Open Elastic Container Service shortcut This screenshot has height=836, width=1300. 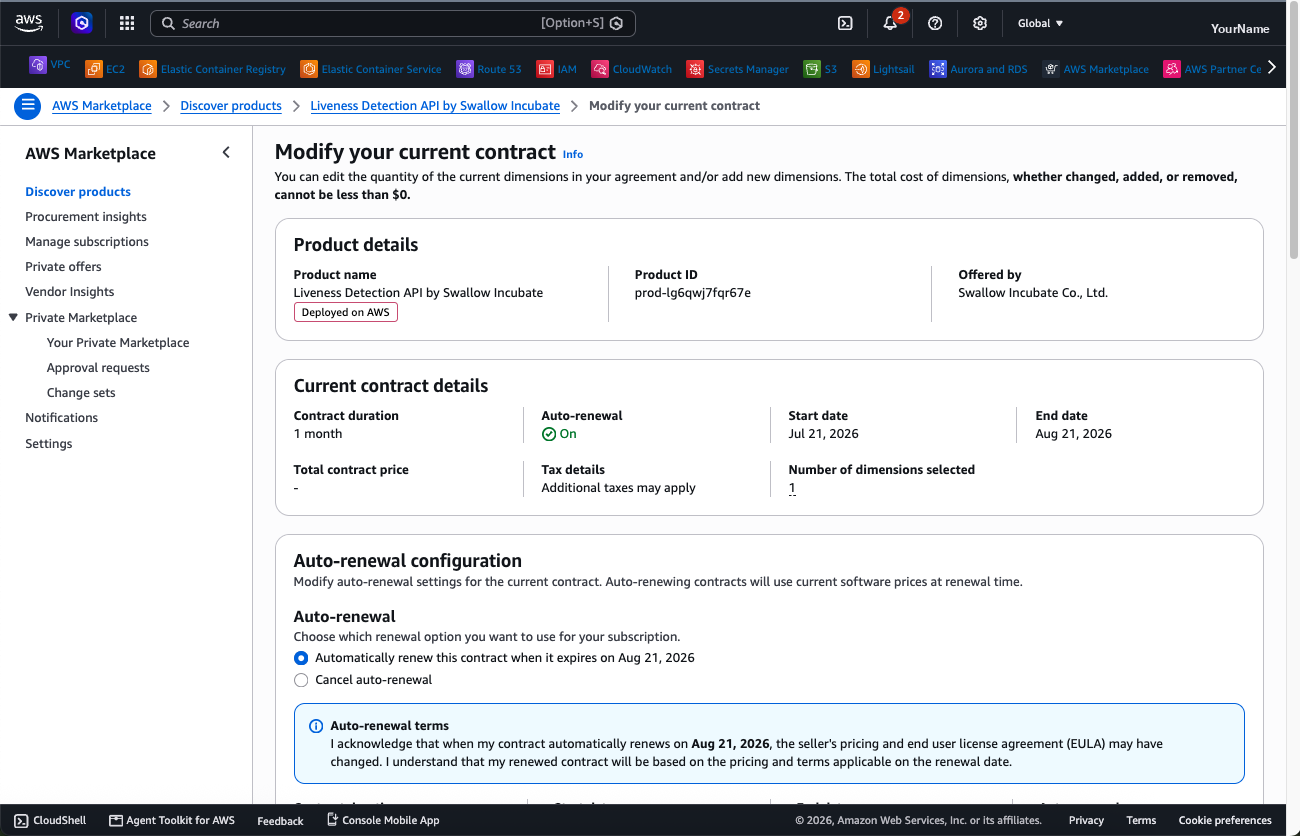(371, 69)
